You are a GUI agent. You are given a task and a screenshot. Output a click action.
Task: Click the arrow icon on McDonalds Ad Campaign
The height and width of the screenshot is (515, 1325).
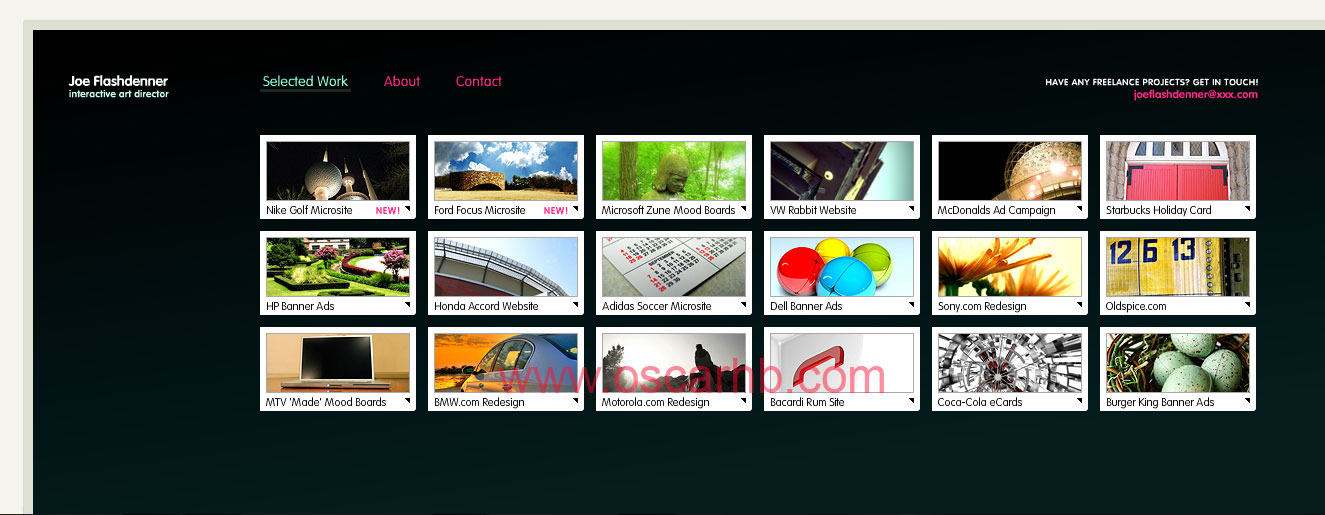(x=1079, y=208)
